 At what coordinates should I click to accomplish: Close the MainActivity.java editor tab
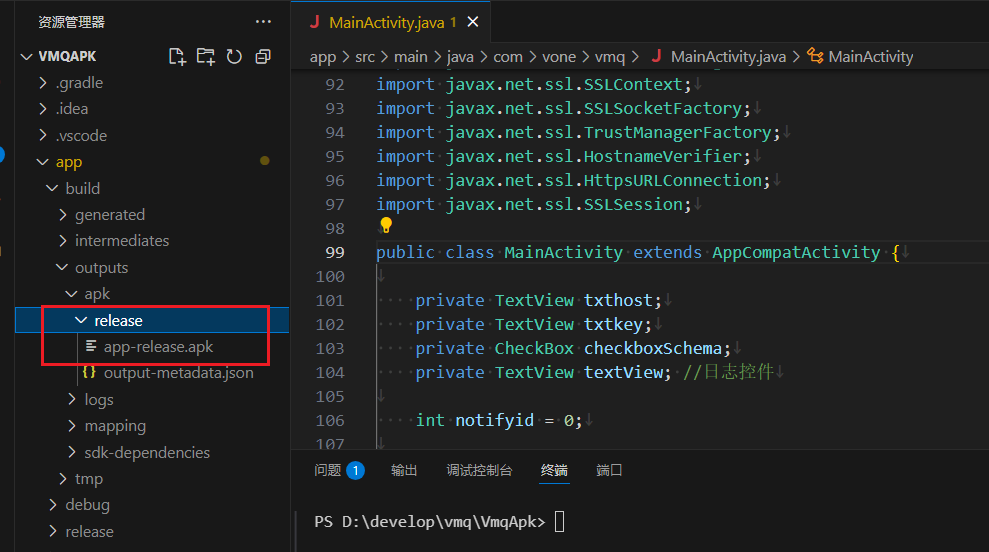(x=473, y=22)
